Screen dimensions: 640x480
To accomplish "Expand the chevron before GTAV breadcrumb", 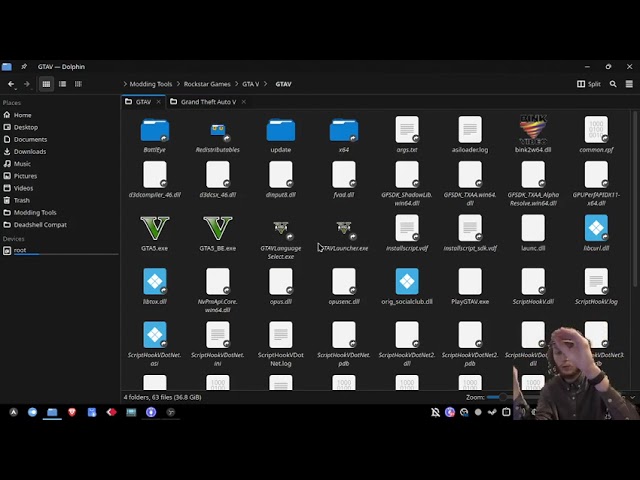I will pos(266,84).
